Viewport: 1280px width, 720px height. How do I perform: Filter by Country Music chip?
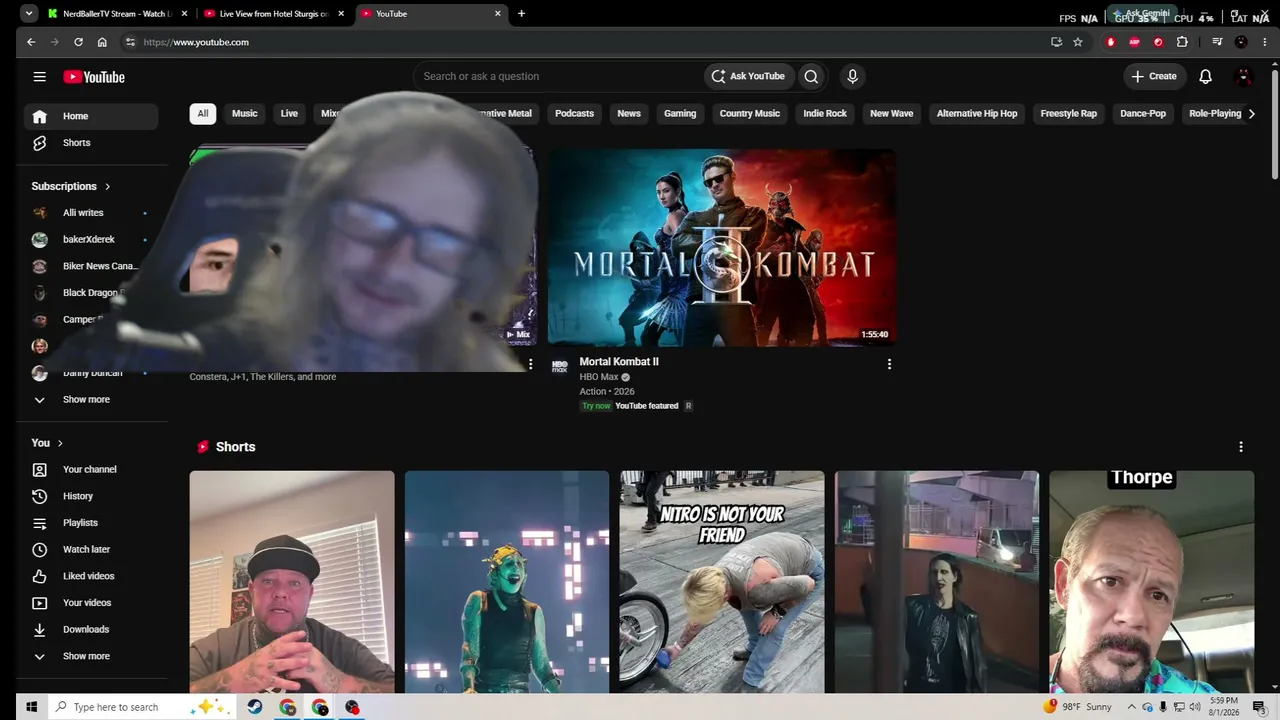click(750, 113)
